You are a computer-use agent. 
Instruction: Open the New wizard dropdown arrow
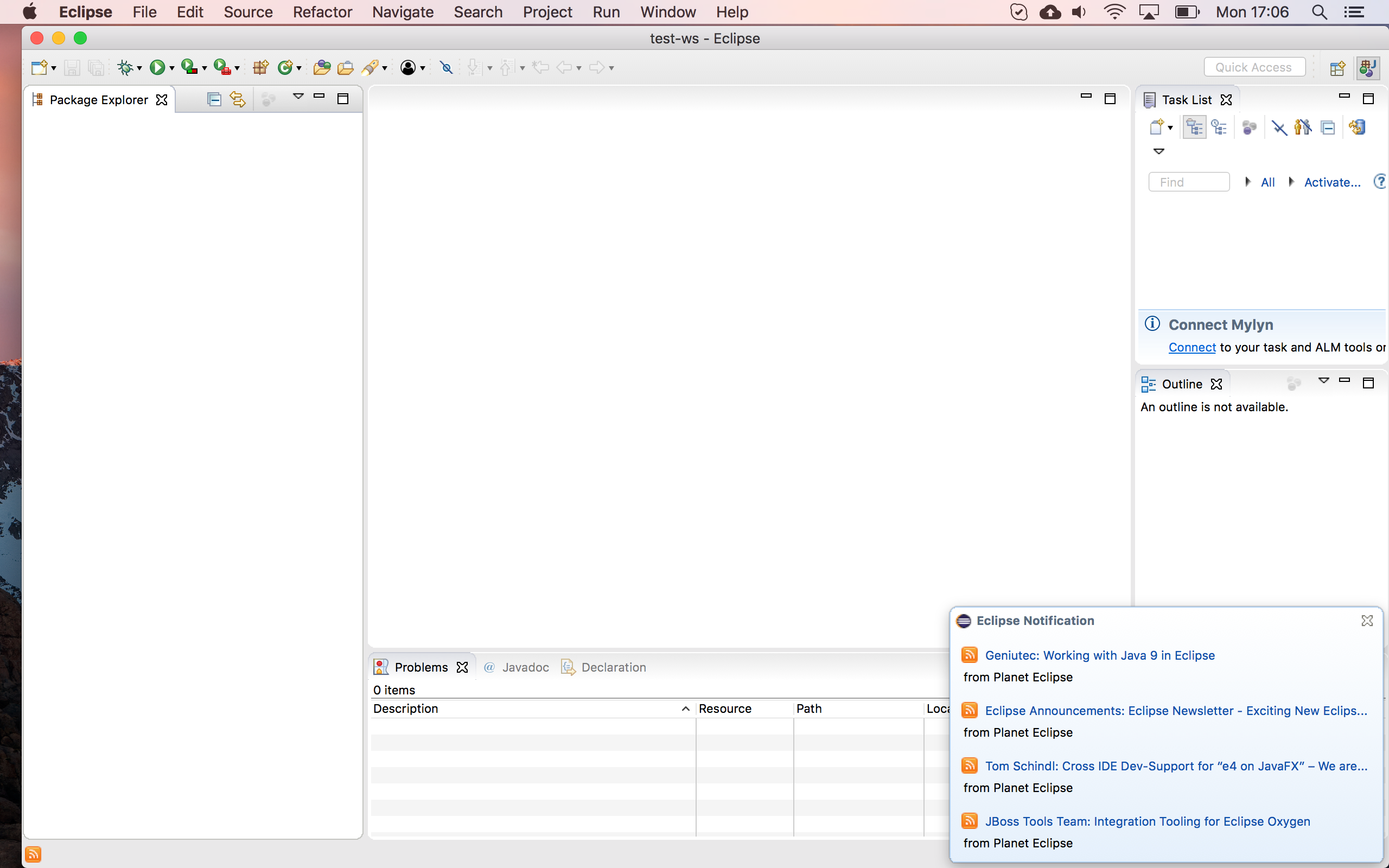click(53, 68)
